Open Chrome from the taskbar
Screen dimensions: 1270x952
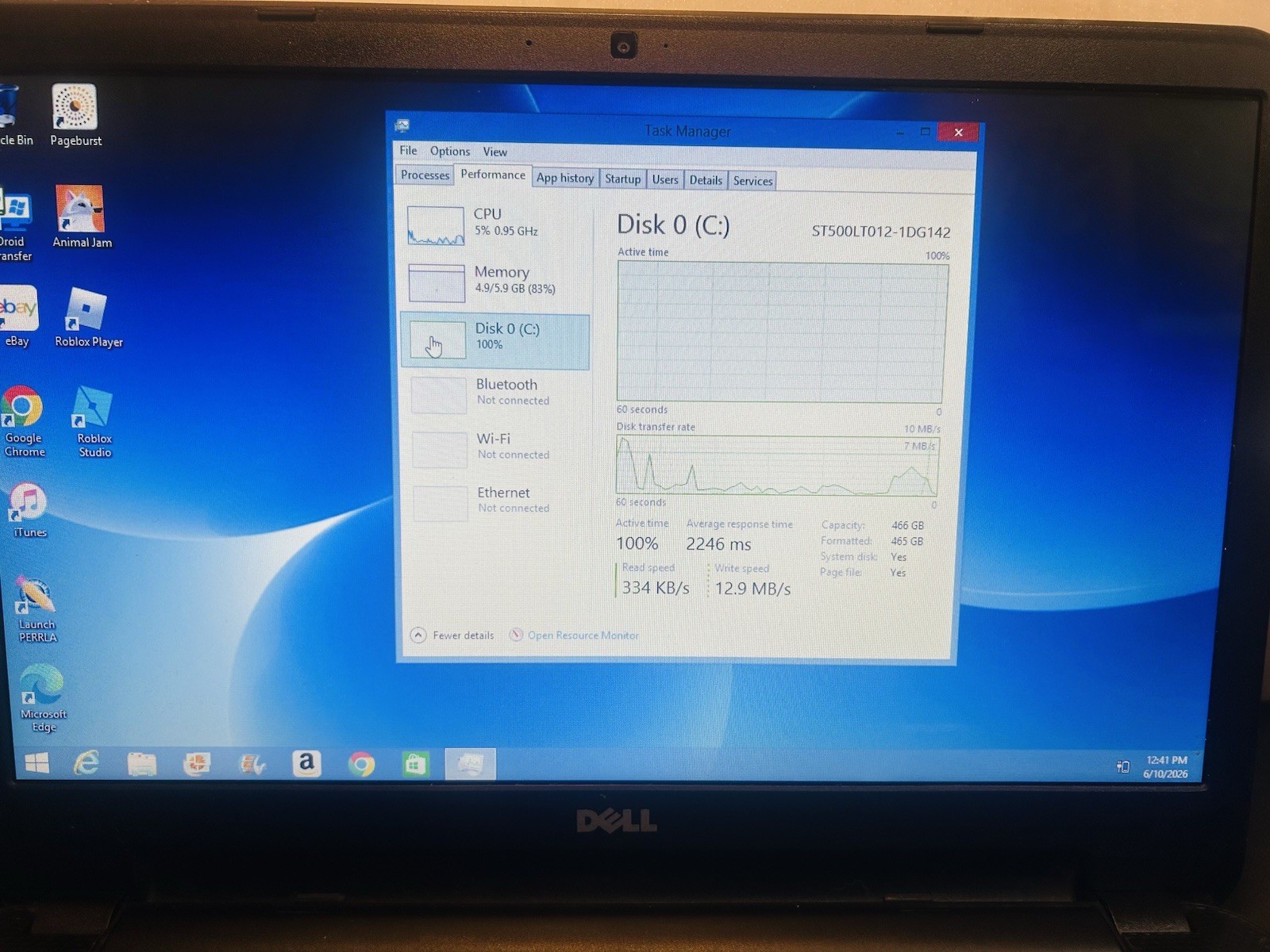pos(361,764)
